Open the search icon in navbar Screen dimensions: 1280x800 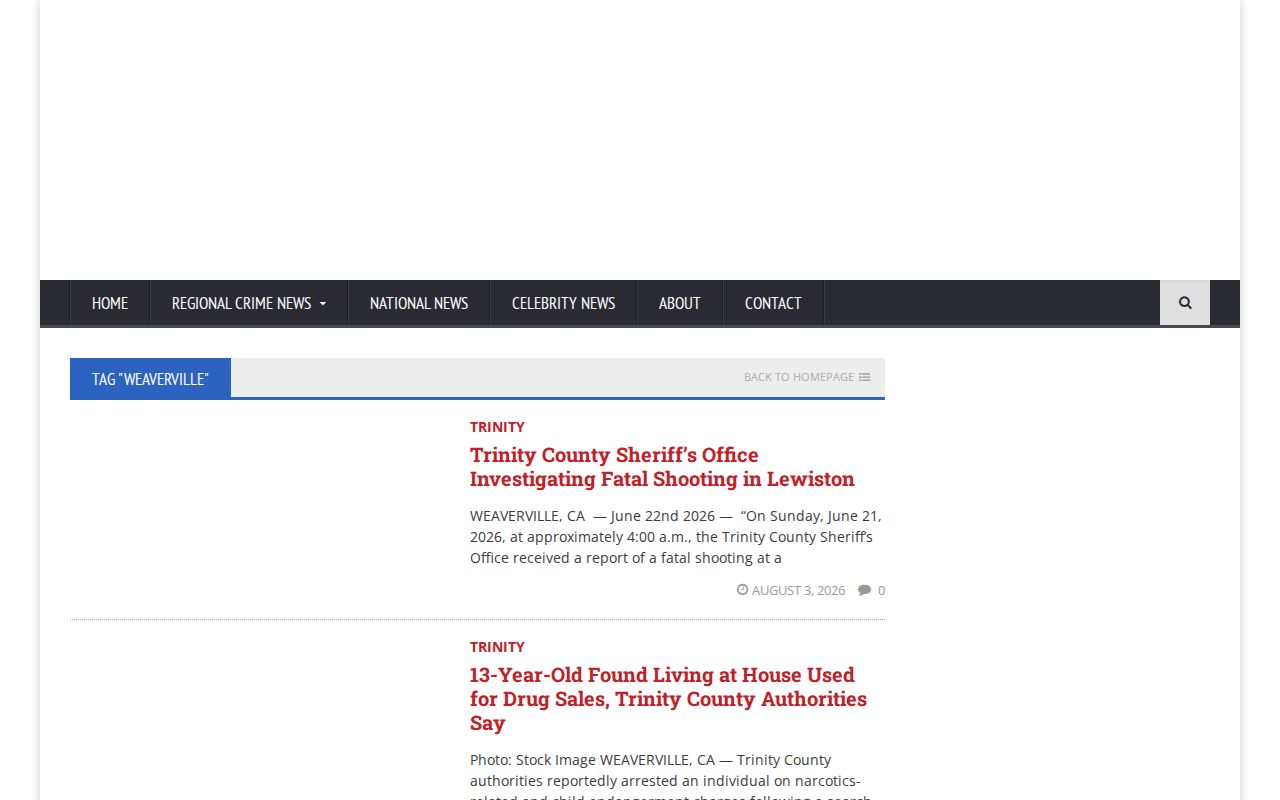[x=1185, y=303]
